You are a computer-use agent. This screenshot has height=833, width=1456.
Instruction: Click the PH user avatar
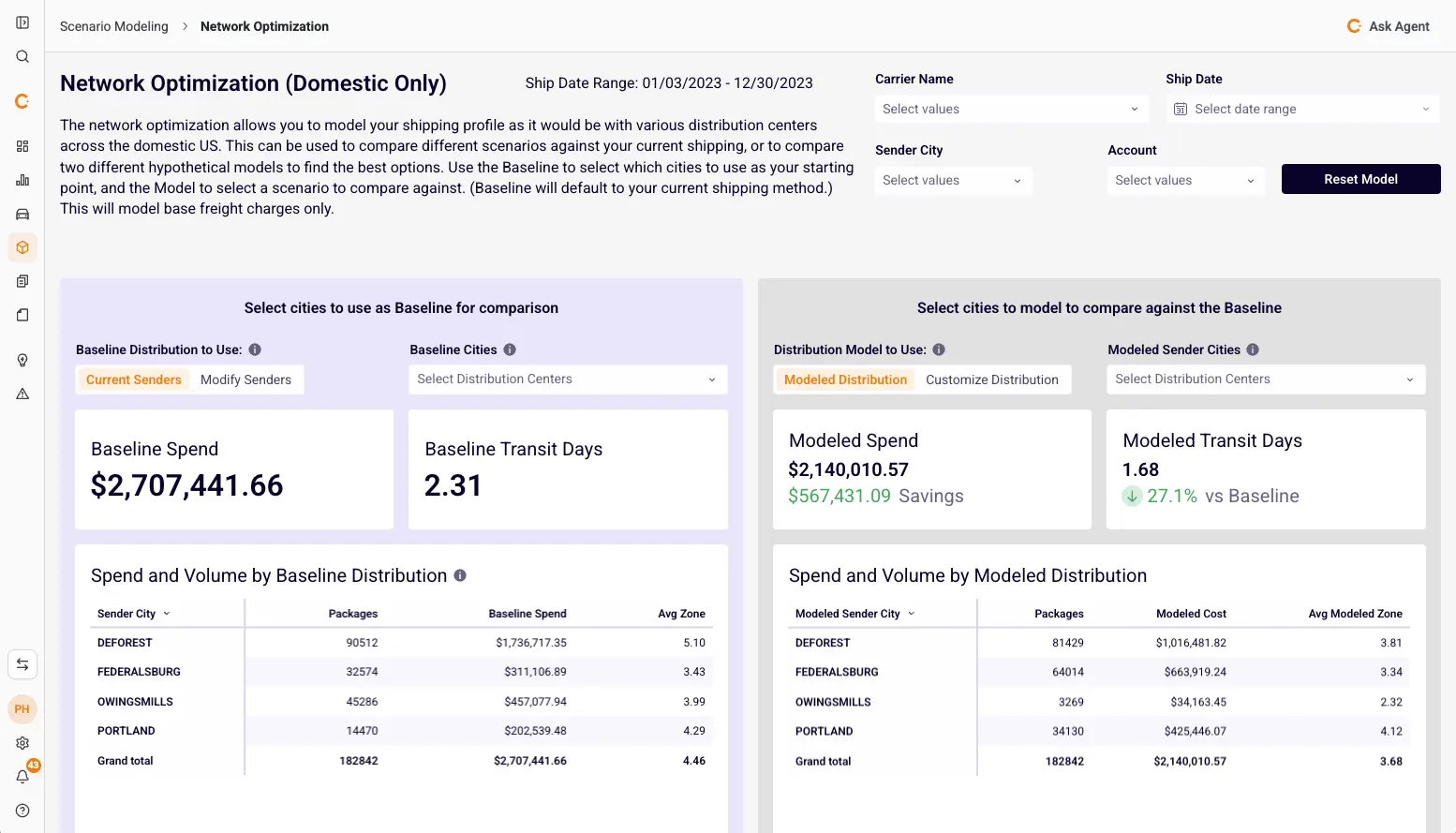(x=22, y=709)
